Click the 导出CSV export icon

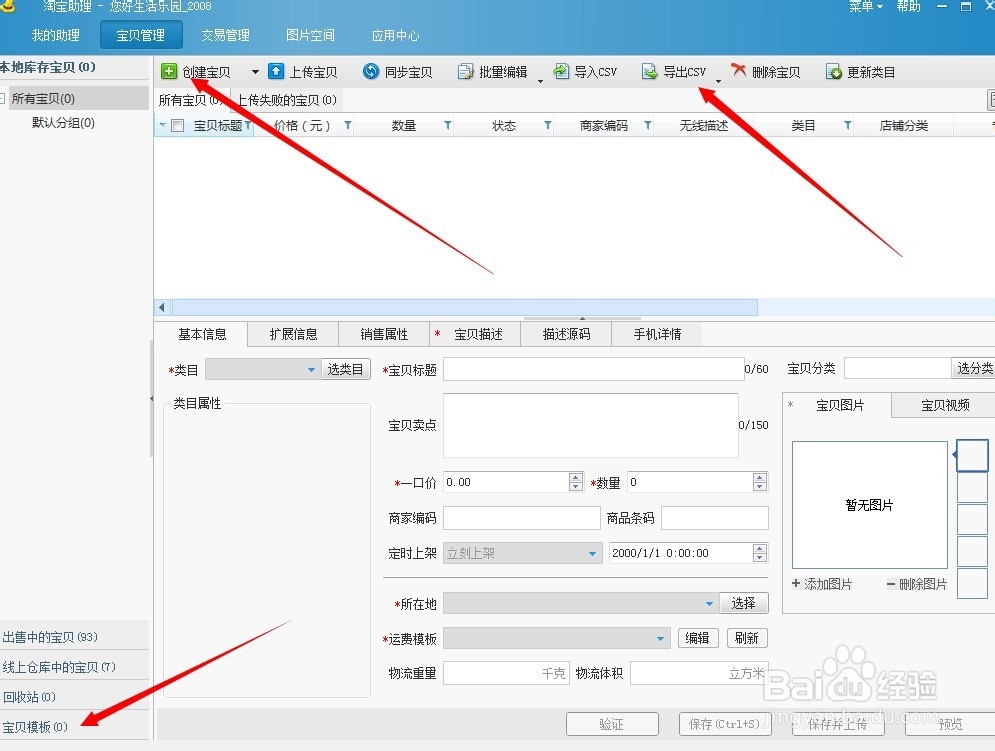650,71
